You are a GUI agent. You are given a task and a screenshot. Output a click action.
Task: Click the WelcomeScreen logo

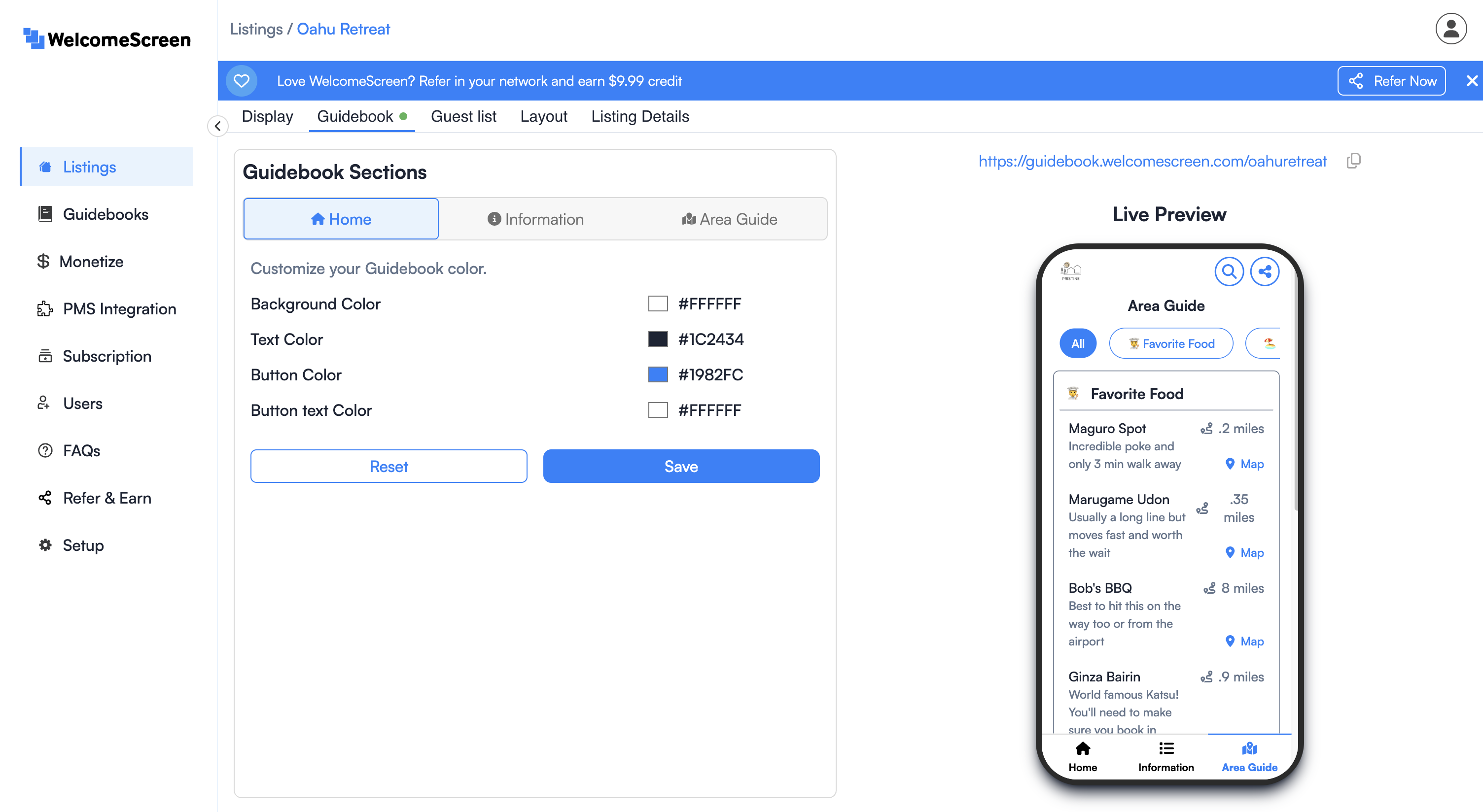pos(107,39)
